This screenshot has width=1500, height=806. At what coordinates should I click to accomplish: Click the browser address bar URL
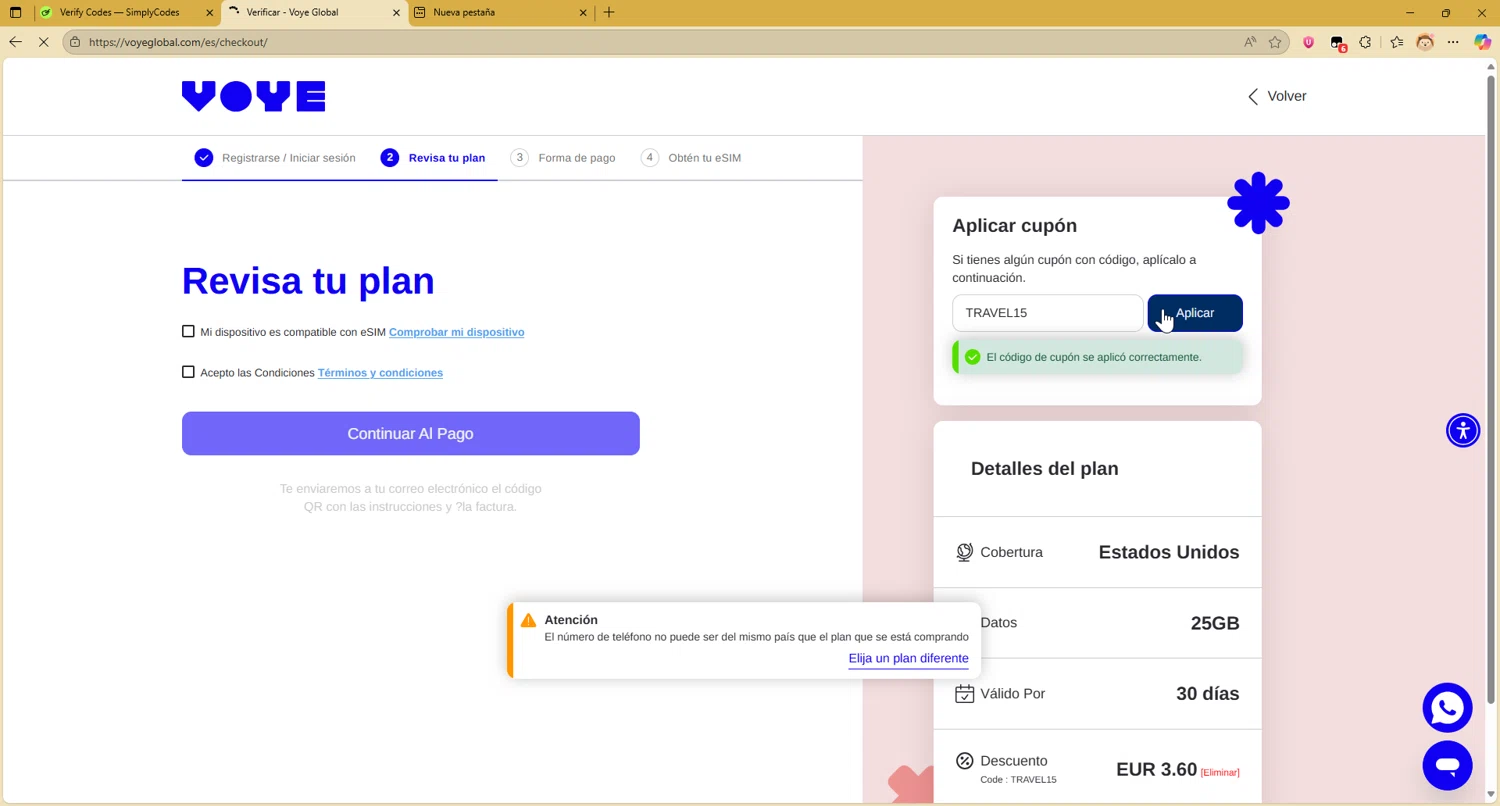pyautogui.click(x=178, y=42)
